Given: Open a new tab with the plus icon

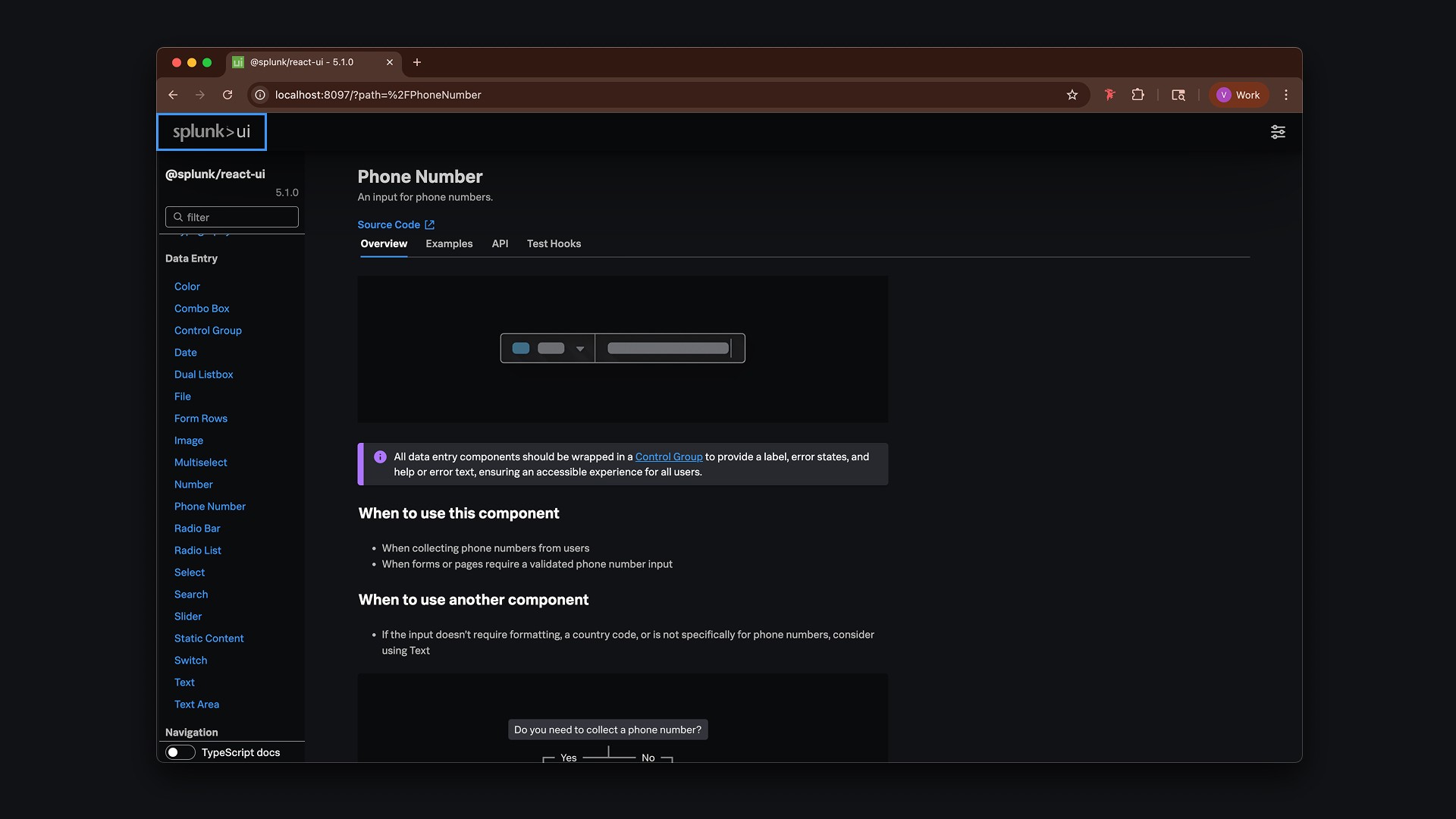Looking at the screenshot, I should pos(416,62).
